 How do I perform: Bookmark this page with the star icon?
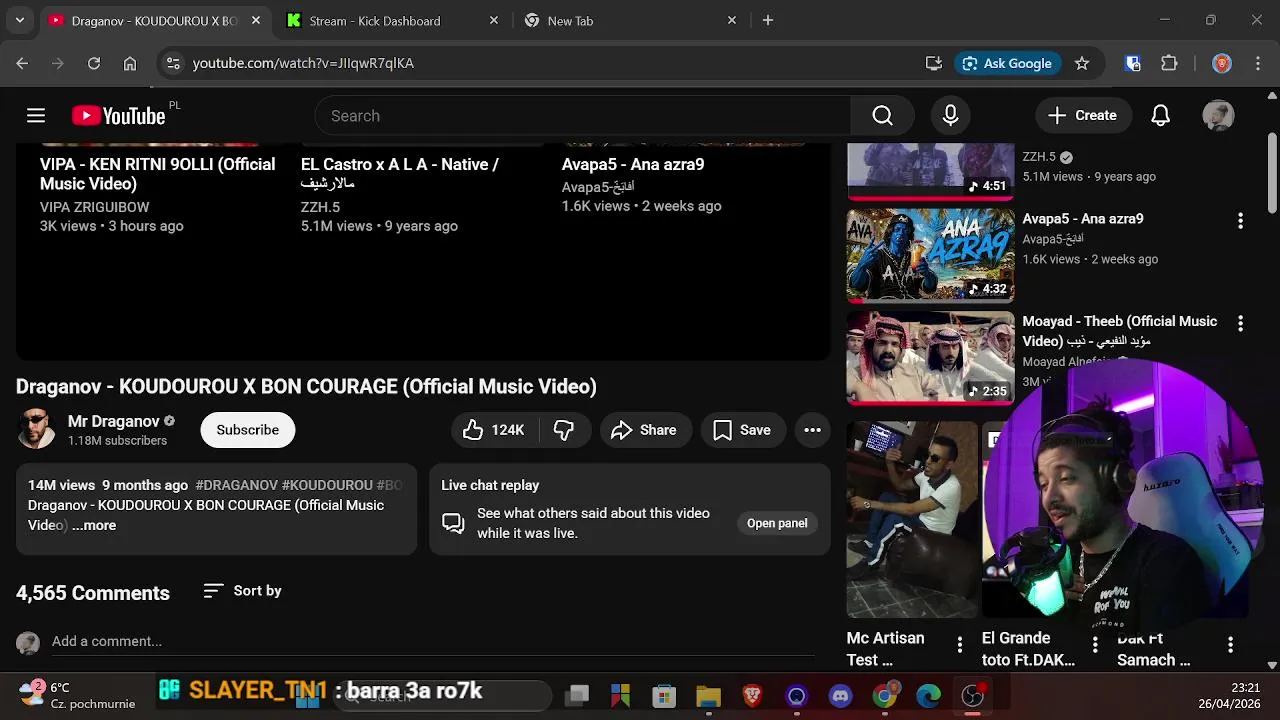click(1081, 63)
